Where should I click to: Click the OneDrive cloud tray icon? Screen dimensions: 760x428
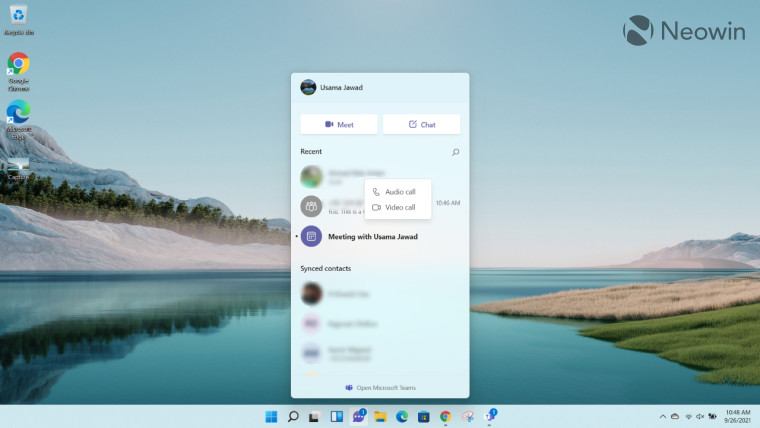pyautogui.click(x=675, y=416)
